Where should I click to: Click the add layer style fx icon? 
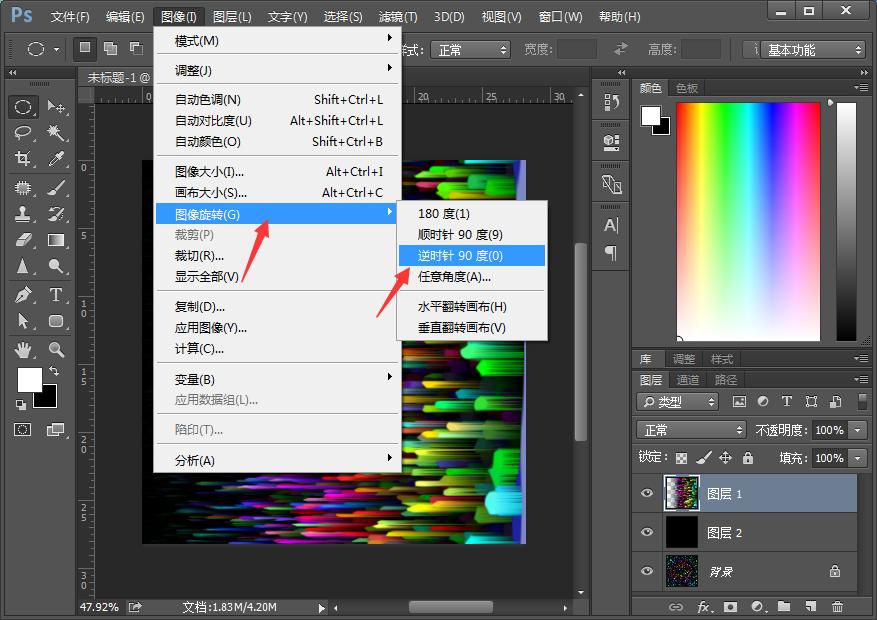pyautogui.click(x=704, y=607)
